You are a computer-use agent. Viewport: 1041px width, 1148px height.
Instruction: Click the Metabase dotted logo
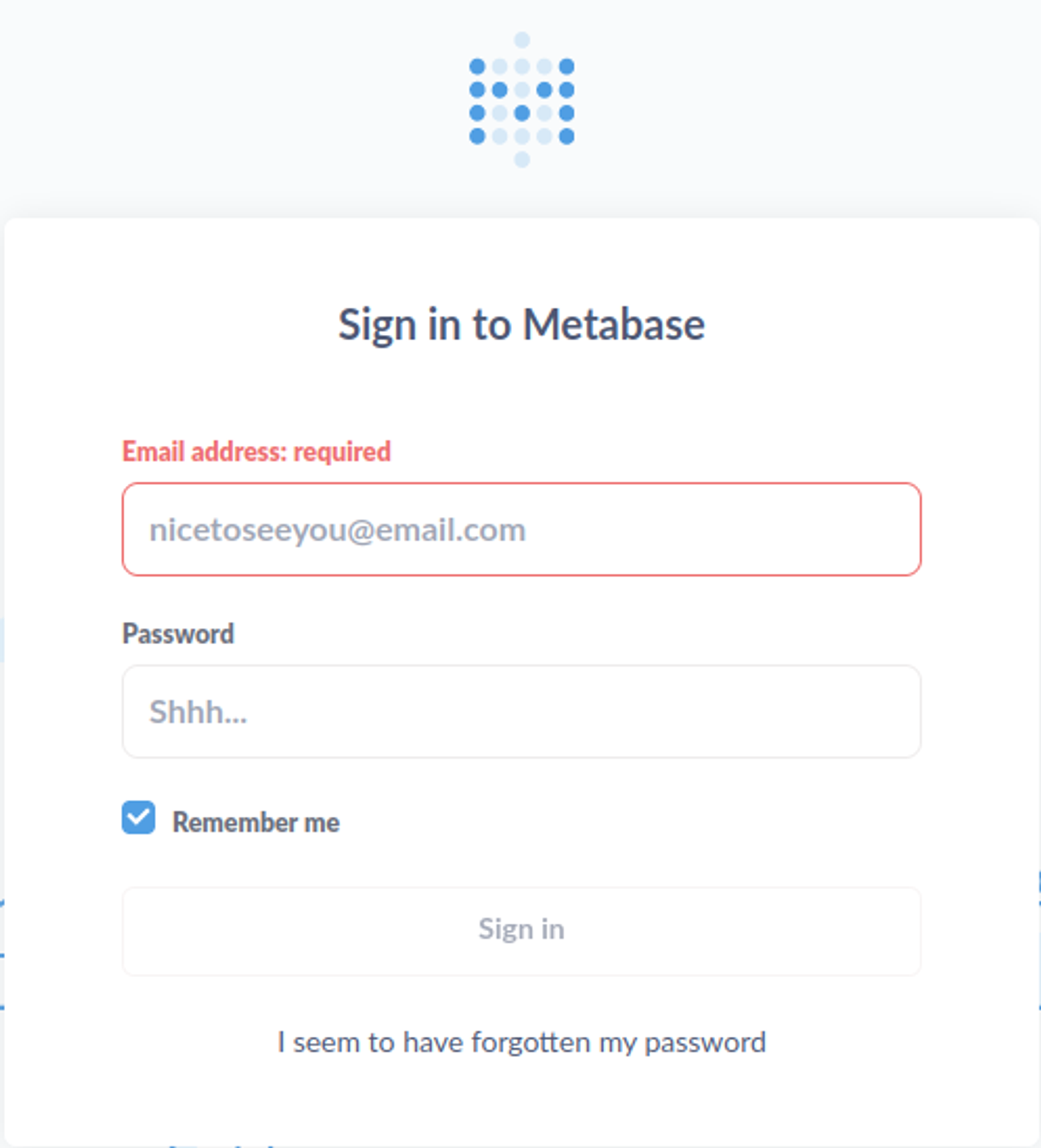click(522, 100)
